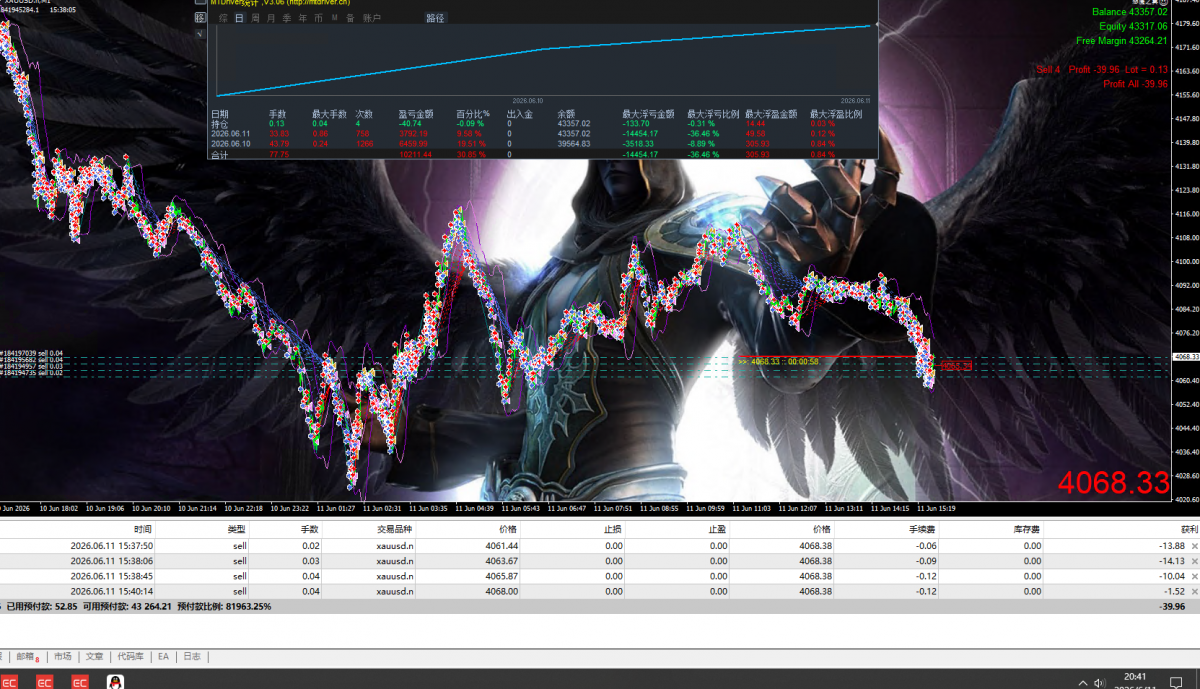Select the 年 tab in MTDriver stats
This screenshot has width=1200, height=689.
[302, 18]
